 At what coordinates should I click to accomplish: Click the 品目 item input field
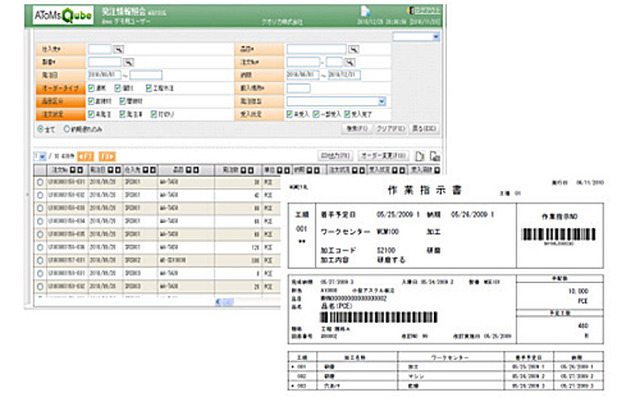click(x=316, y=49)
